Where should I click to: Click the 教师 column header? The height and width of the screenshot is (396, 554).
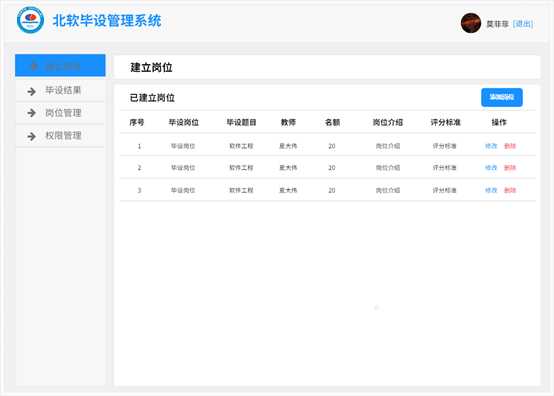288,122
